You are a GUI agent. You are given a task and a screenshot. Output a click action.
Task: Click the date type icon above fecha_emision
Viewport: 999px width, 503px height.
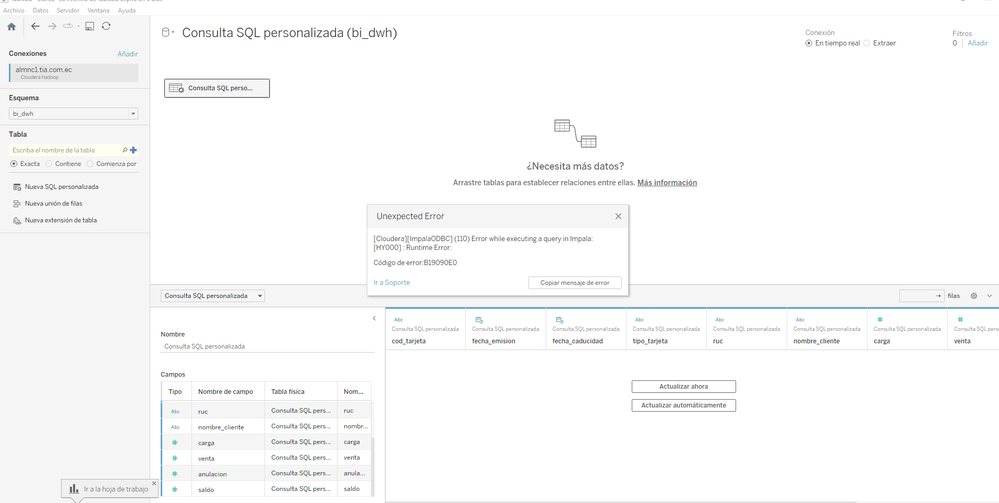[478, 319]
